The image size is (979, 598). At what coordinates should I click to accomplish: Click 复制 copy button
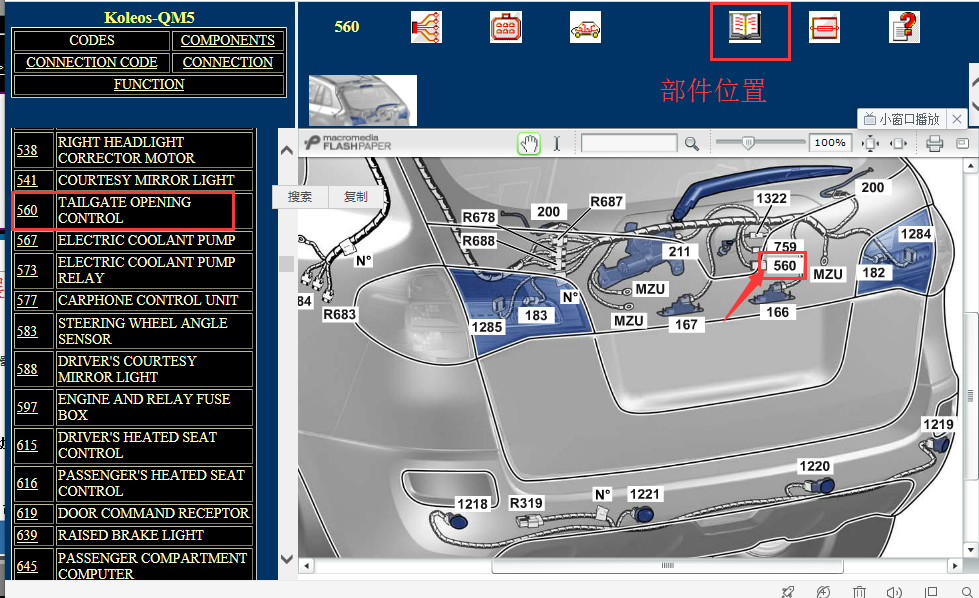coord(355,197)
